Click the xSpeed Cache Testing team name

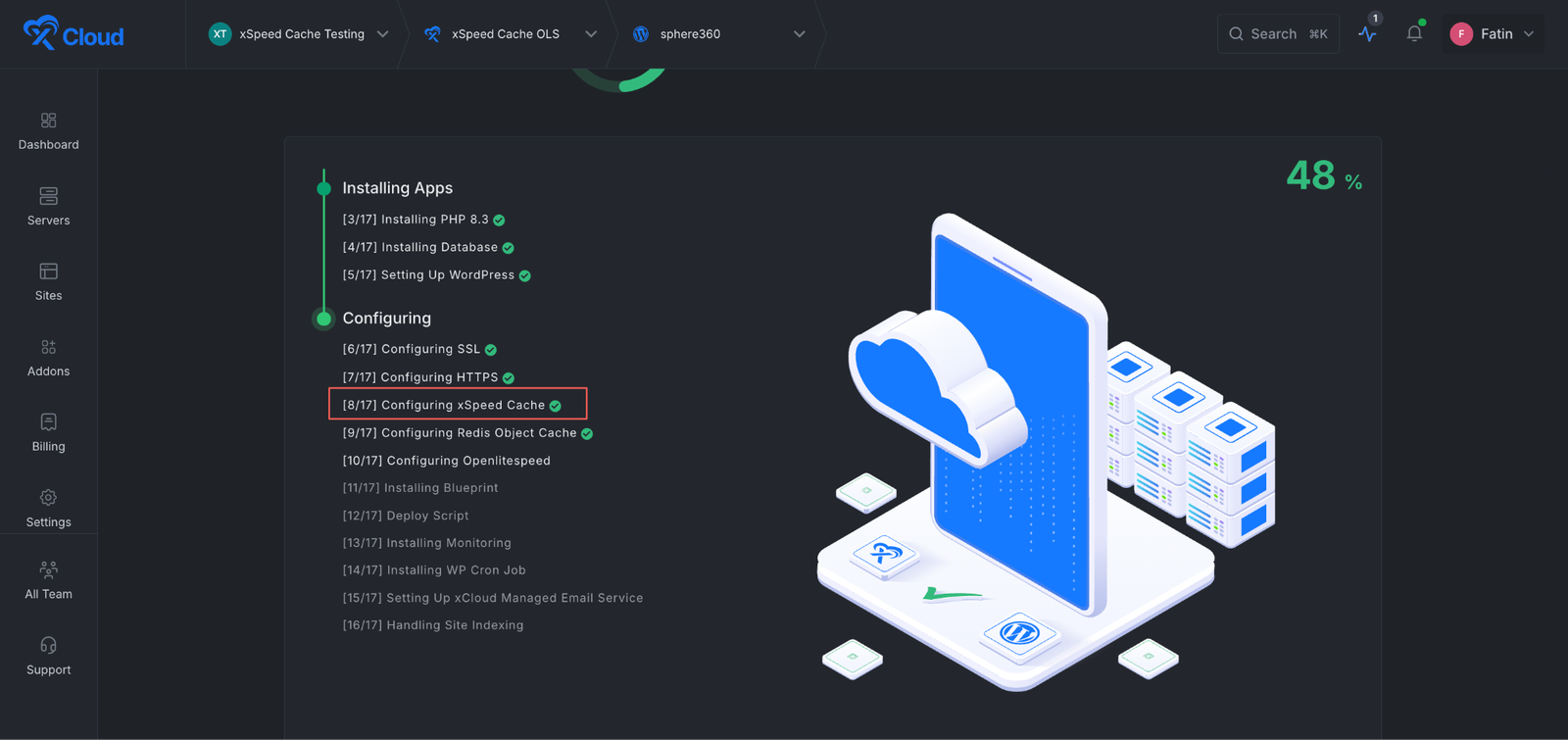click(x=302, y=34)
